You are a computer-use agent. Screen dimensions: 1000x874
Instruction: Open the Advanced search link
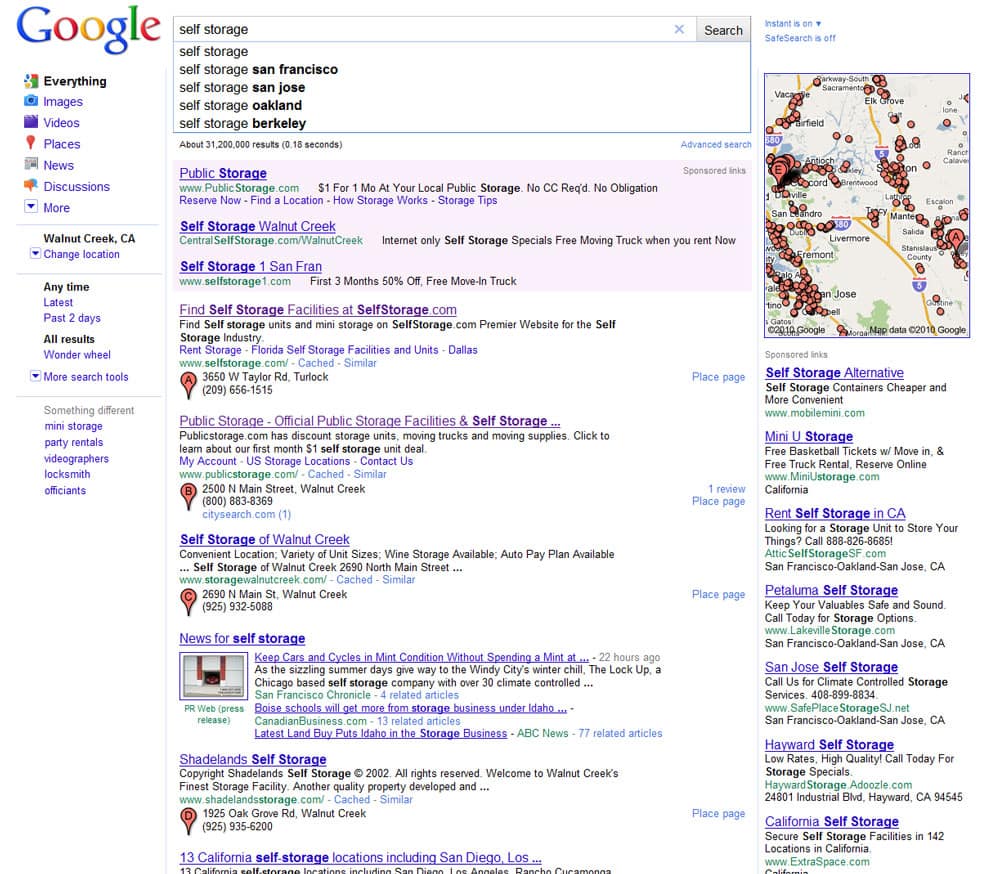716,145
